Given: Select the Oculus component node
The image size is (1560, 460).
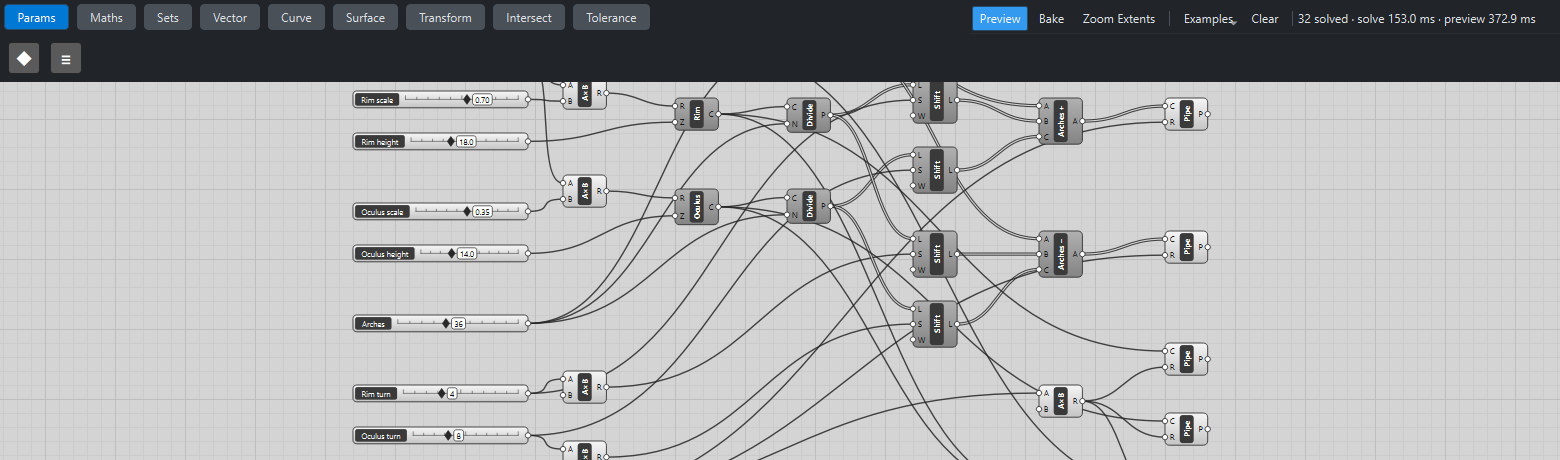Looking at the screenshot, I should coord(697,207).
